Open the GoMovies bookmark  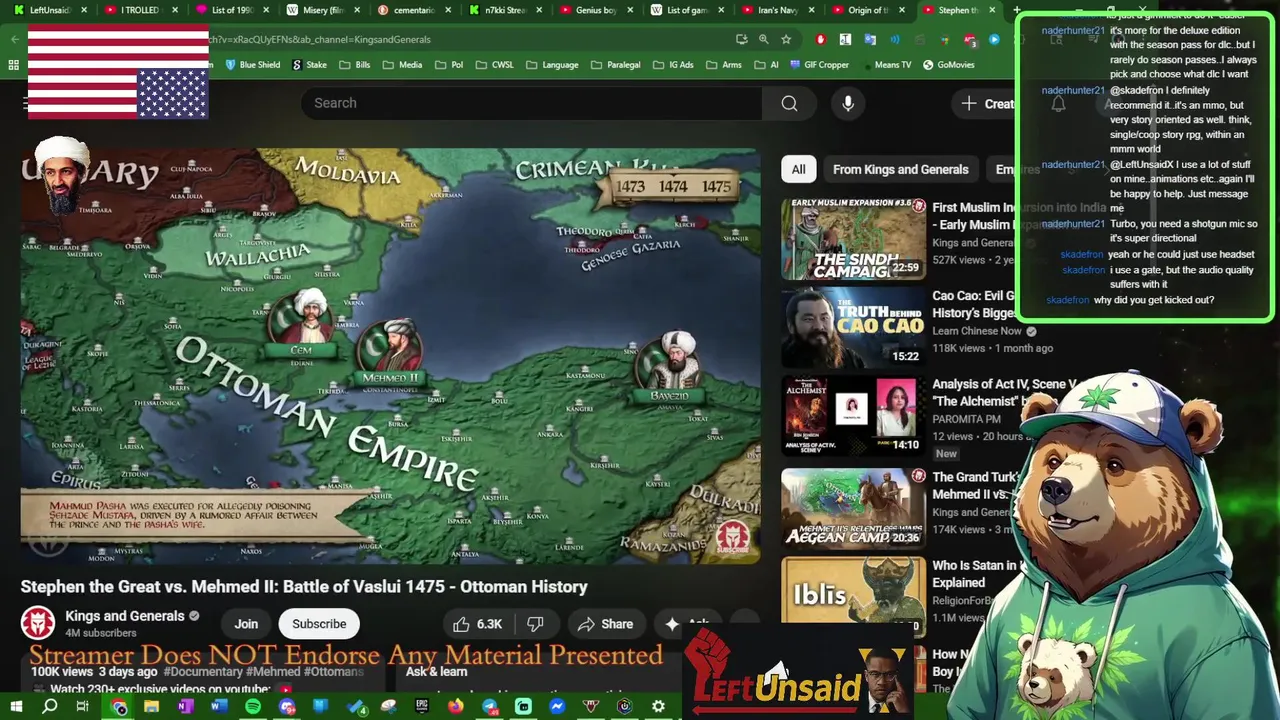tap(948, 65)
